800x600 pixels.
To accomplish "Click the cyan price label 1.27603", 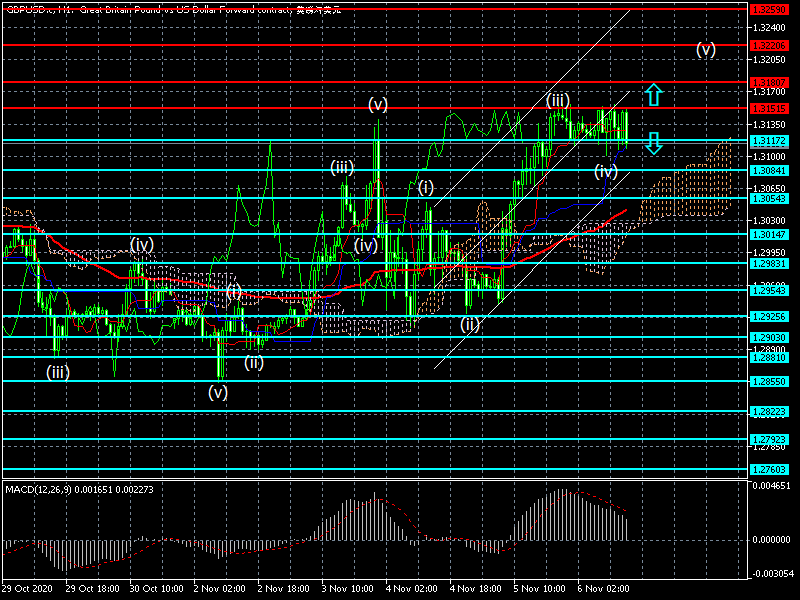I will click(x=769, y=469).
